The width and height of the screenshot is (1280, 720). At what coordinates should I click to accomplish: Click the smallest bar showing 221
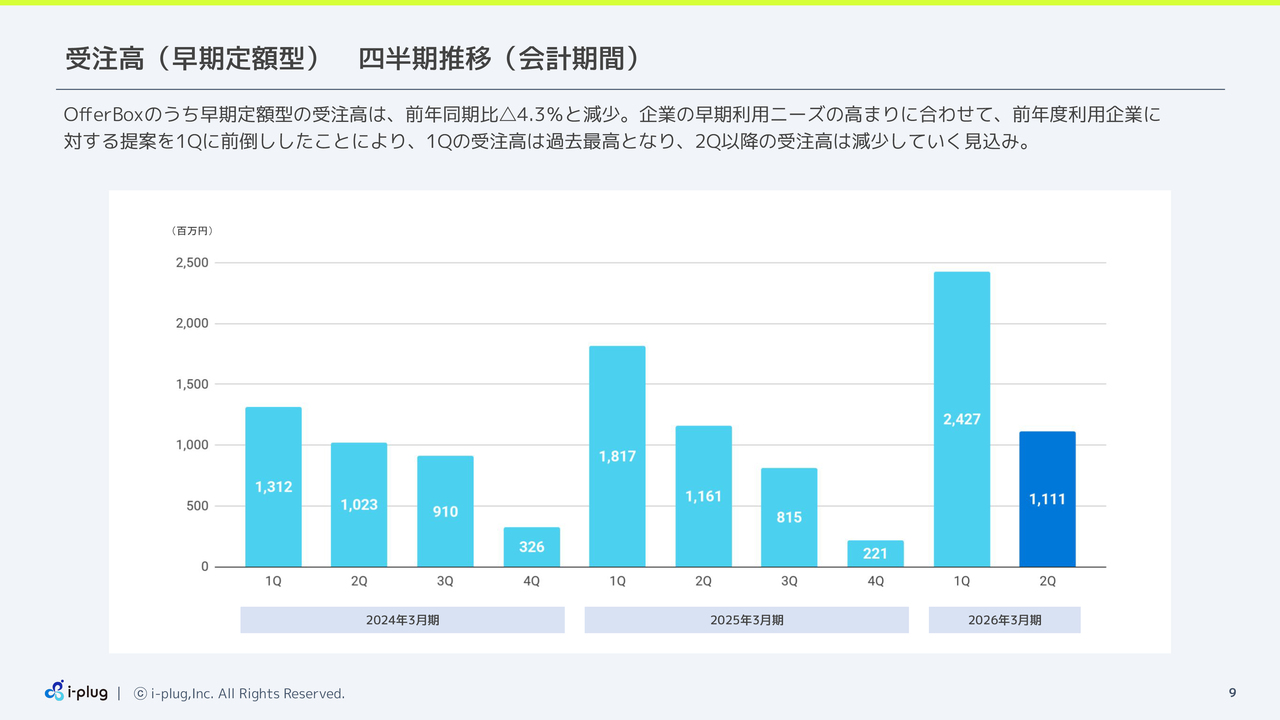[x=875, y=553]
